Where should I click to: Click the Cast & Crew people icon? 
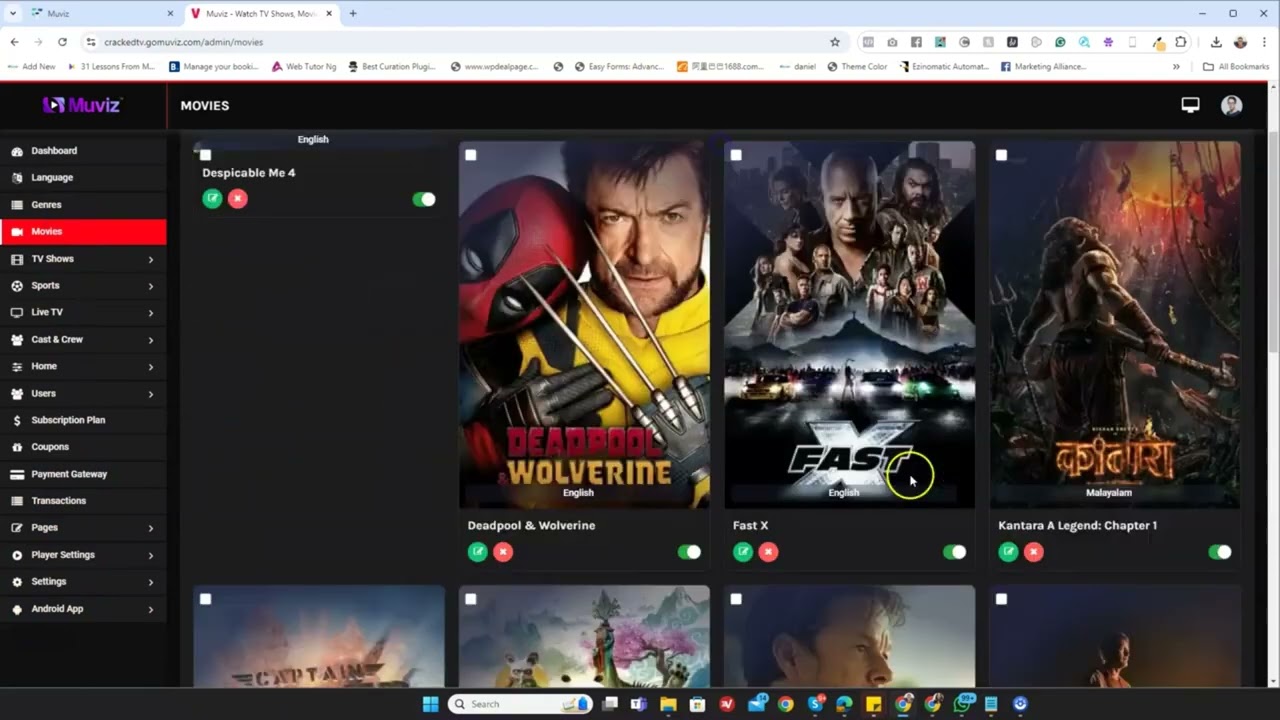tap(17, 340)
